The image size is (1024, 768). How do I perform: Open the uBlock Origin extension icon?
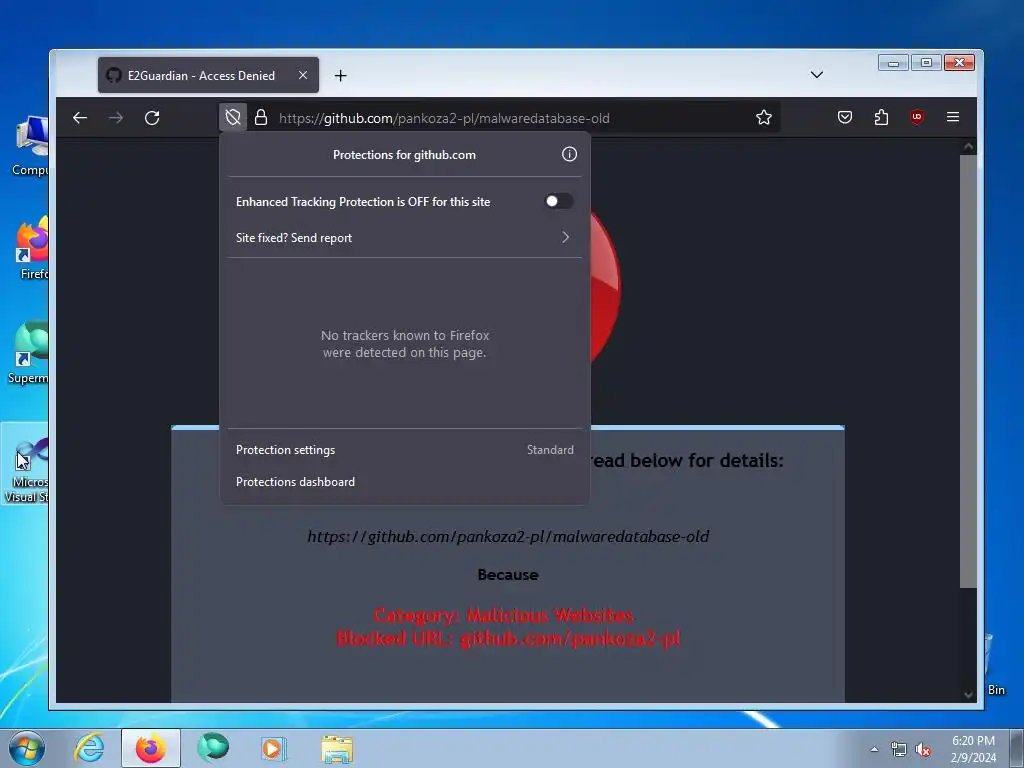tap(917, 118)
